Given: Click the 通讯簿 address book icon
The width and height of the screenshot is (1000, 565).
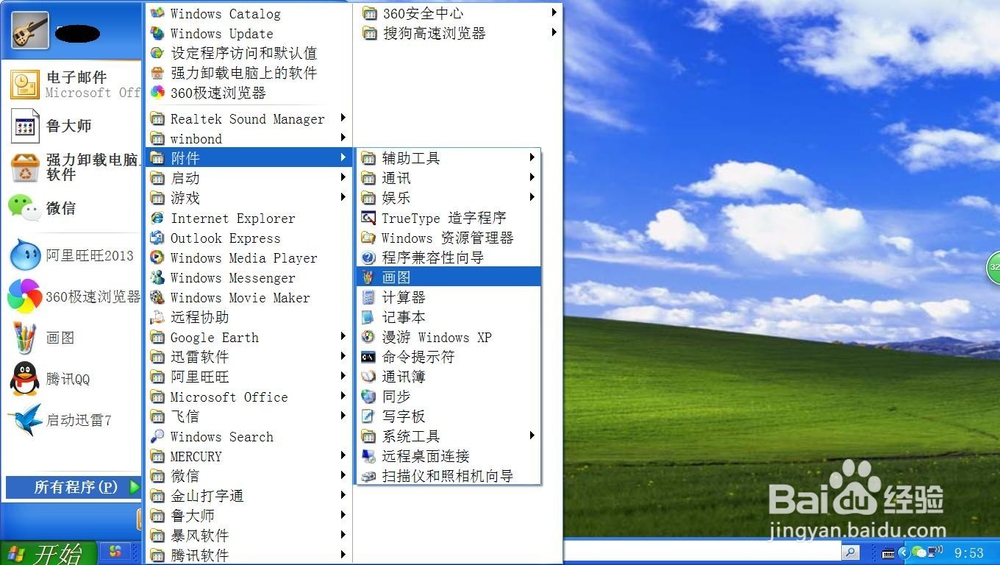Looking at the screenshot, I should [368, 377].
